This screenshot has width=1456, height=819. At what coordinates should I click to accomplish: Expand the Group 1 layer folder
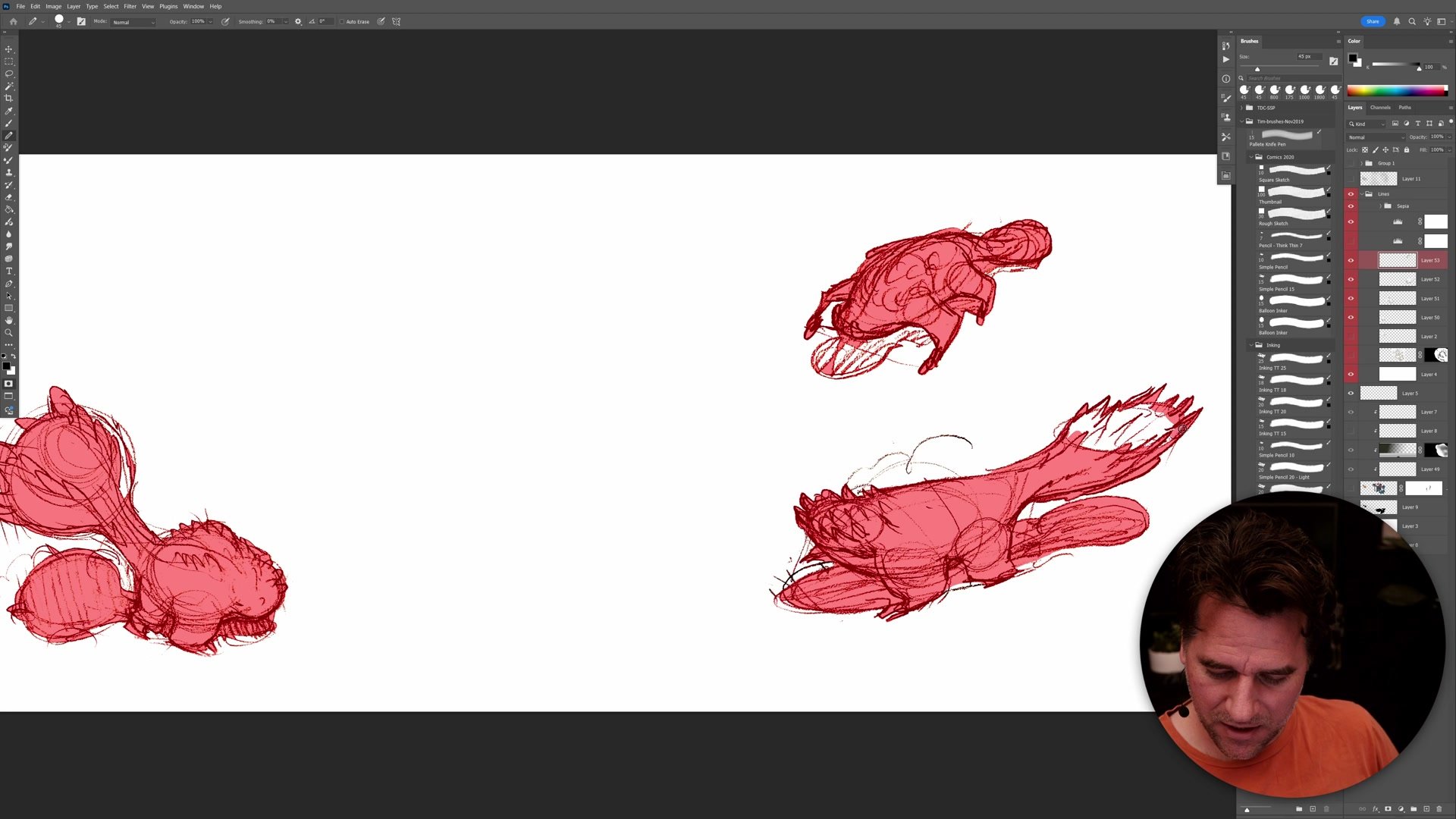pos(1361,163)
